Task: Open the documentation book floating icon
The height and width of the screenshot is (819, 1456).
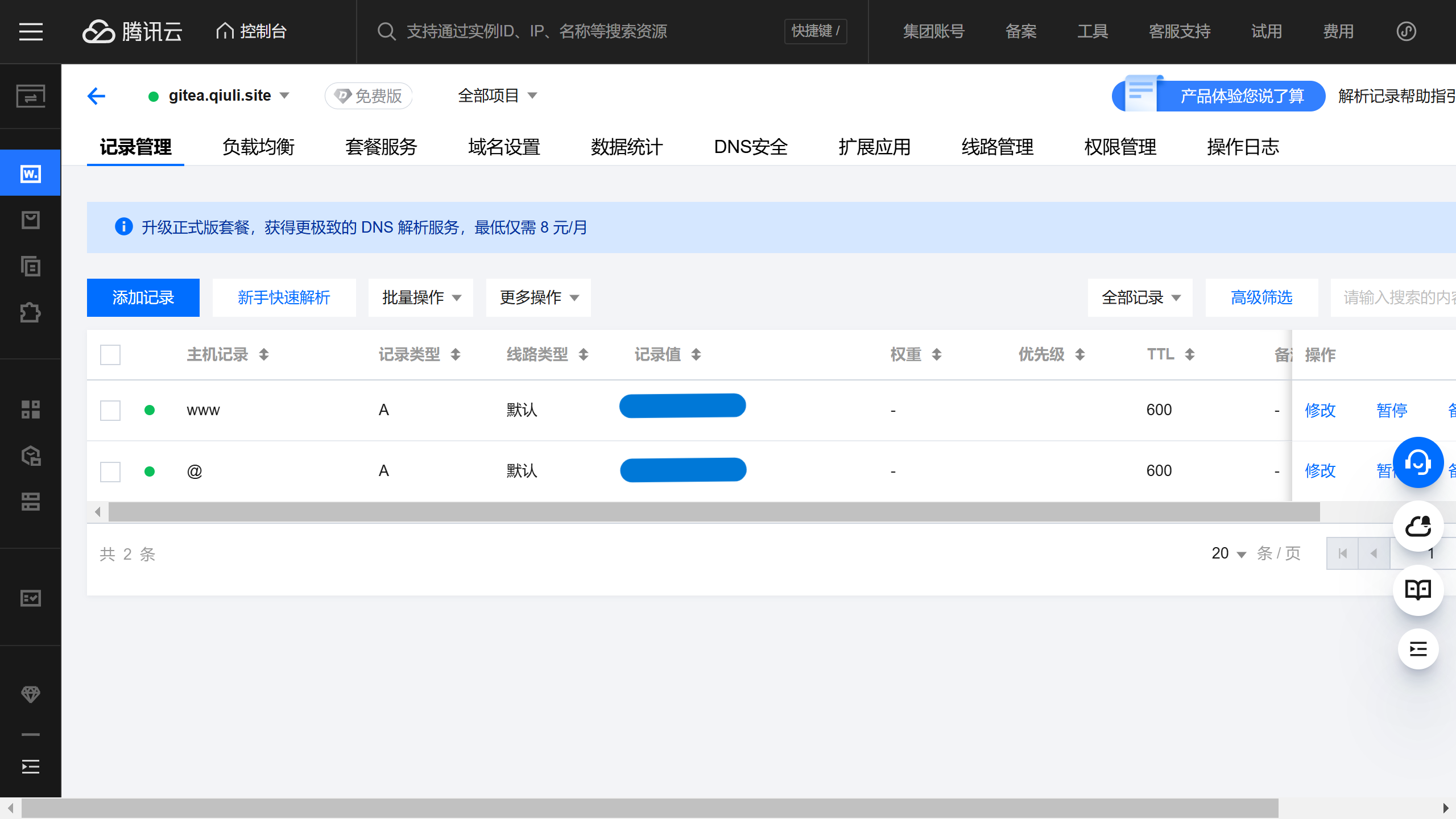Action: (x=1418, y=590)
